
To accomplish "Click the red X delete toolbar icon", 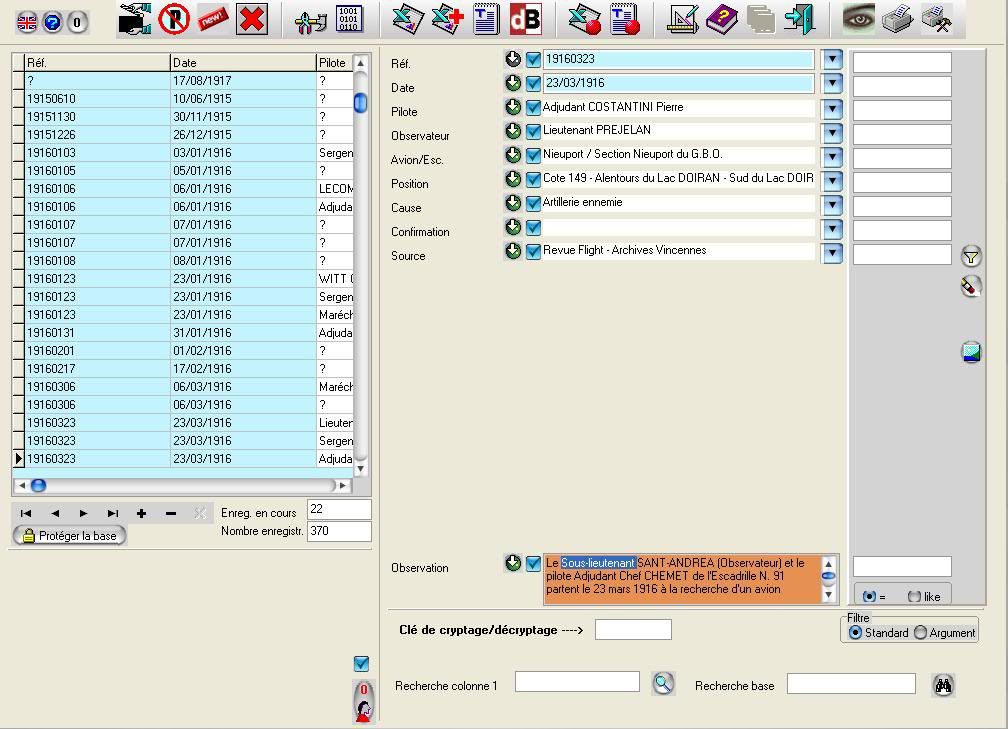I will pyautogui.click(x=252, y=19).
